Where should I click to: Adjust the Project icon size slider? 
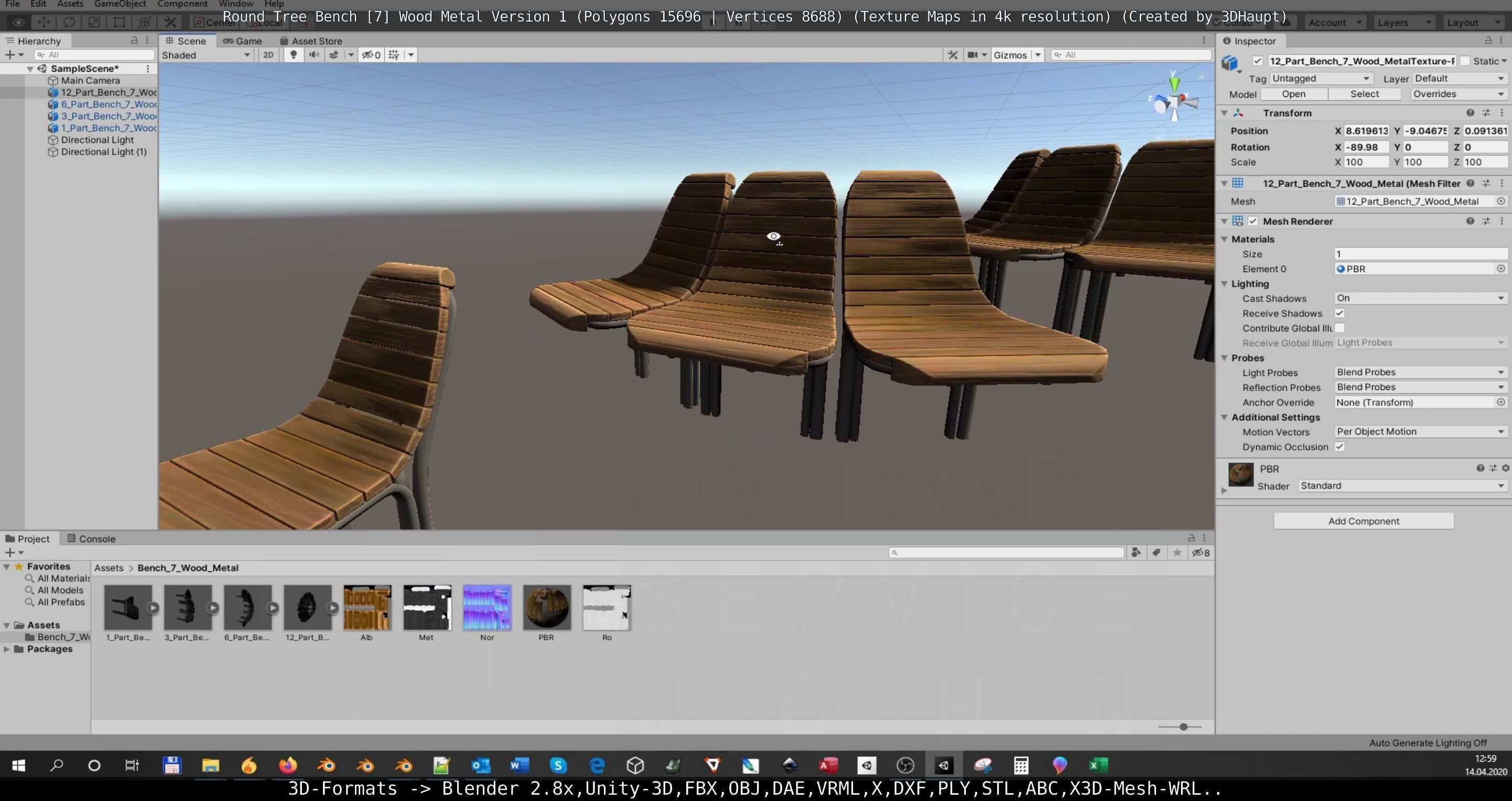tap(1183, 727)
